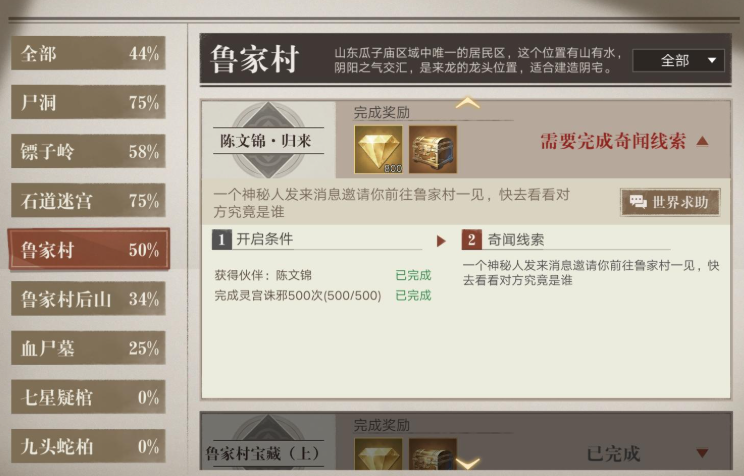Click the arrow between 开启条件 and 奇闻线索
The image size is (744, 476).
pos(441,241)
